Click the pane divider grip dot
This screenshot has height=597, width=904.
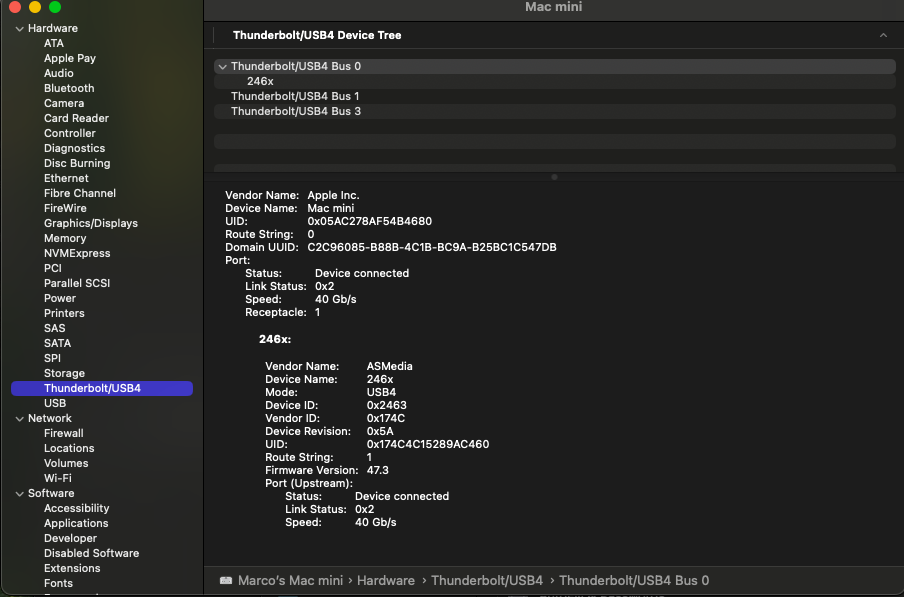pyautogui.click(x=555, y=177)
